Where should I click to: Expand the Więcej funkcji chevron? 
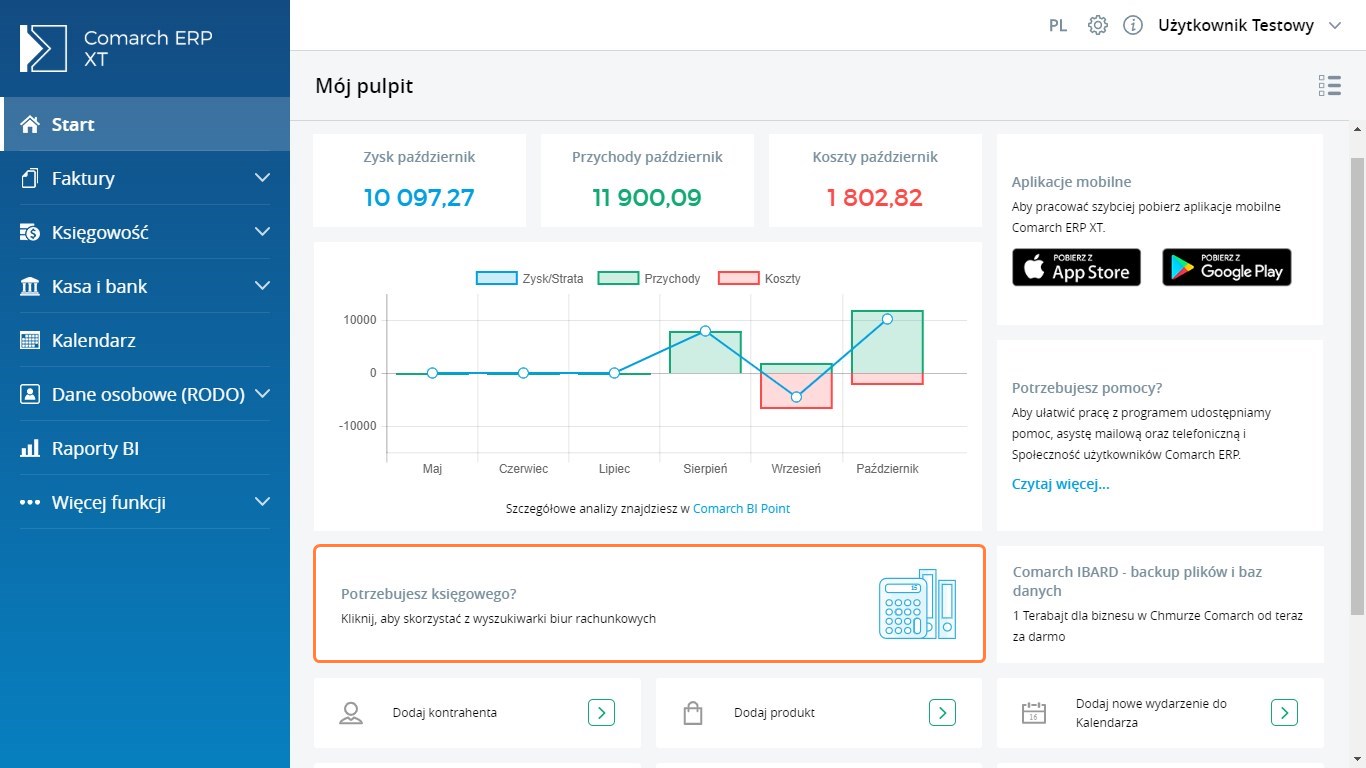click(x=262, y=502)
